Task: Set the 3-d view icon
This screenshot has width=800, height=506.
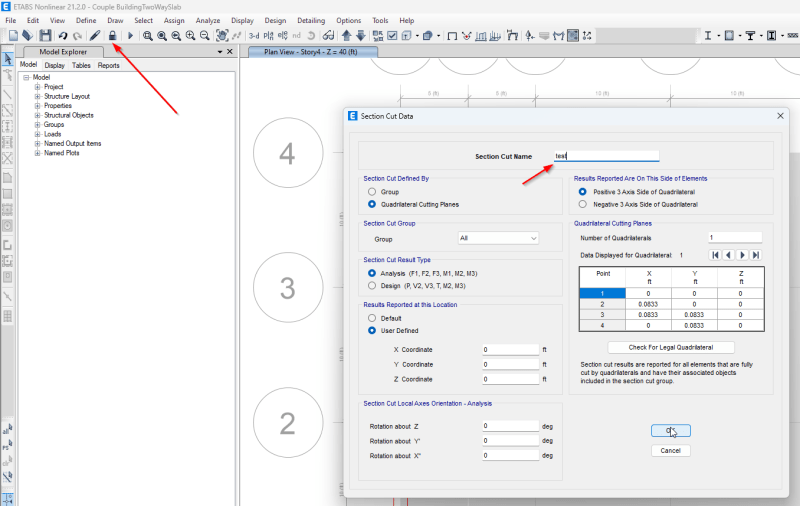Action: point(254,36)
